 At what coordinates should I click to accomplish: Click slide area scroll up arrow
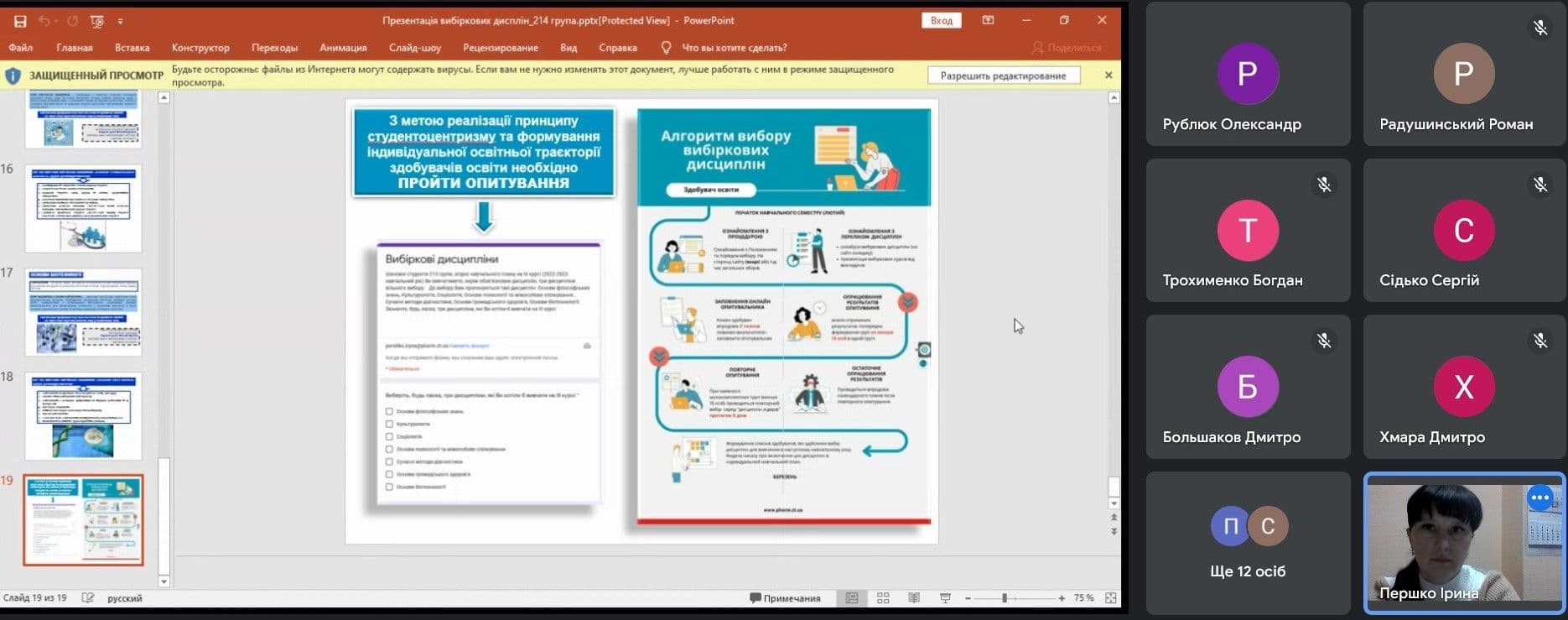click(x=1114, y=98)
